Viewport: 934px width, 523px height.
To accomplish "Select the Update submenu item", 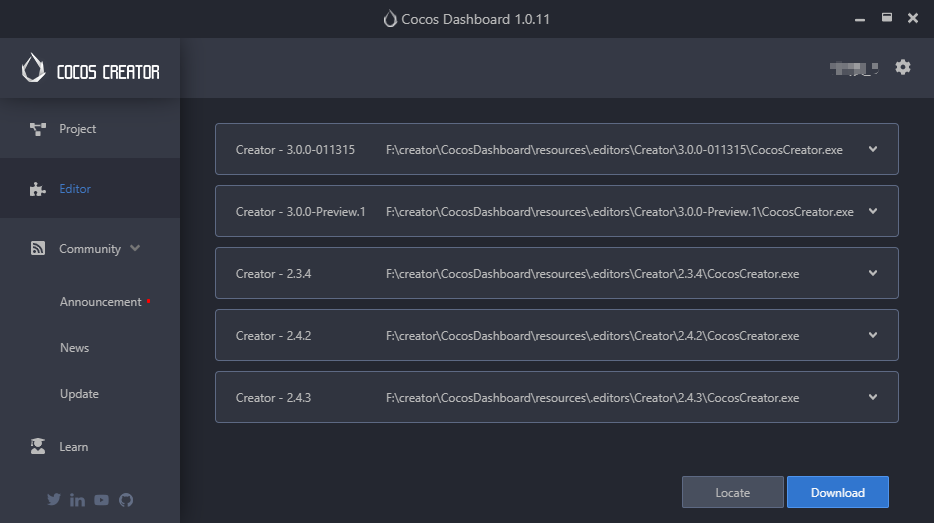I will 79,394.
